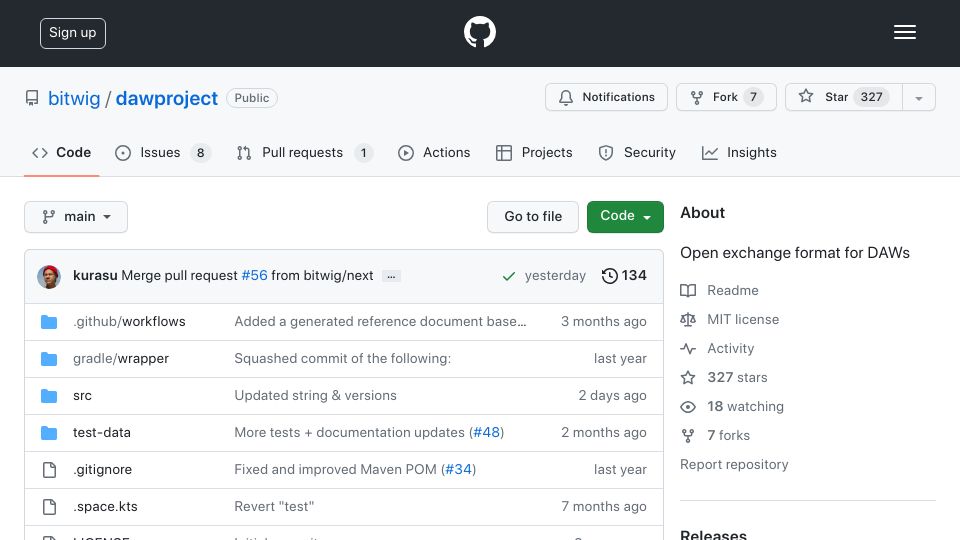Viewport: 960px width, 540px height.
Task: Open the bitwig owner link
Action: tap(74, 98)
